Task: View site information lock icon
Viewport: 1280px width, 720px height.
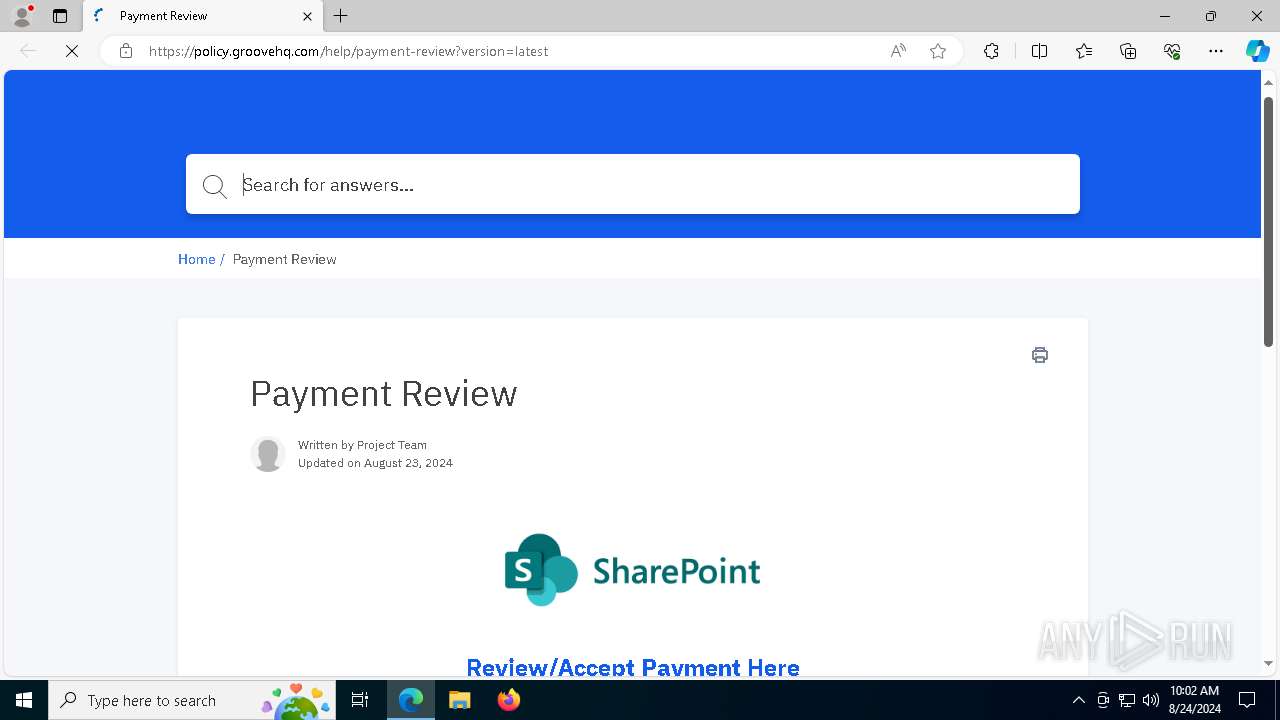Action: click(x=126, y=51)
